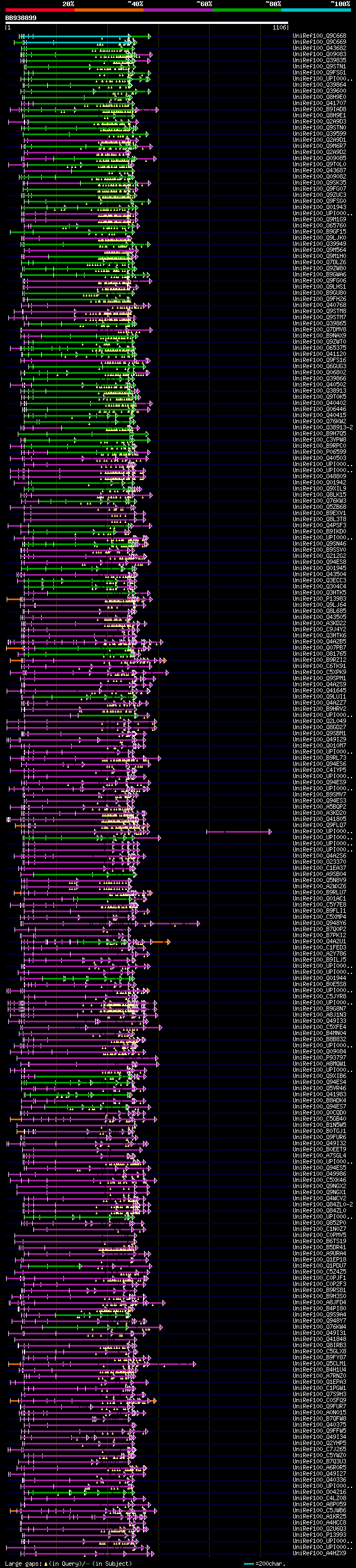Image resolution: width=356 pixels, height=1568 pixels.
Task: Open hit UniRef100_Q43682
Action: click(319, 48)
